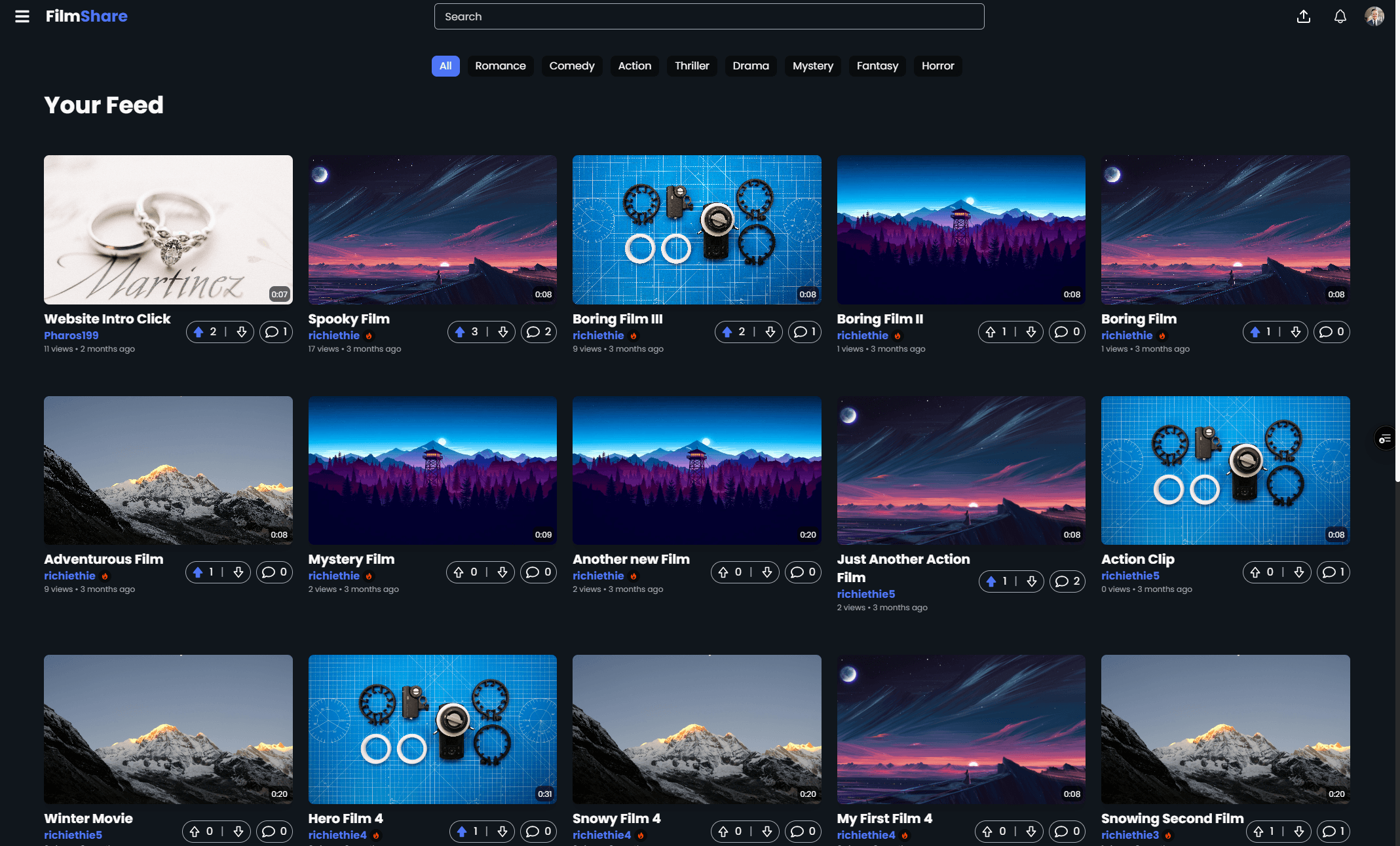Upvote Another new Film
Image resolution: width=1400 pixels, height=846 pixels.
click(723, 572)
